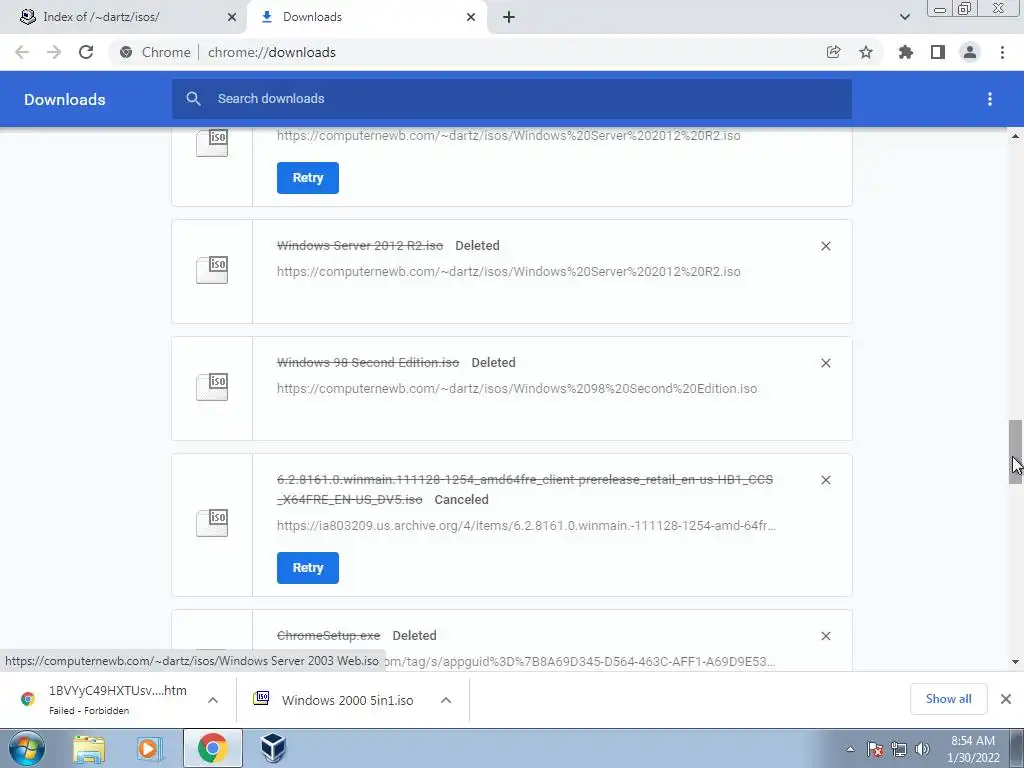The height and width of the screenshot is (768, 1024).
Task: Remove Windows Server 2012 R2.iso deleted entry
Action: click(825, 246)
